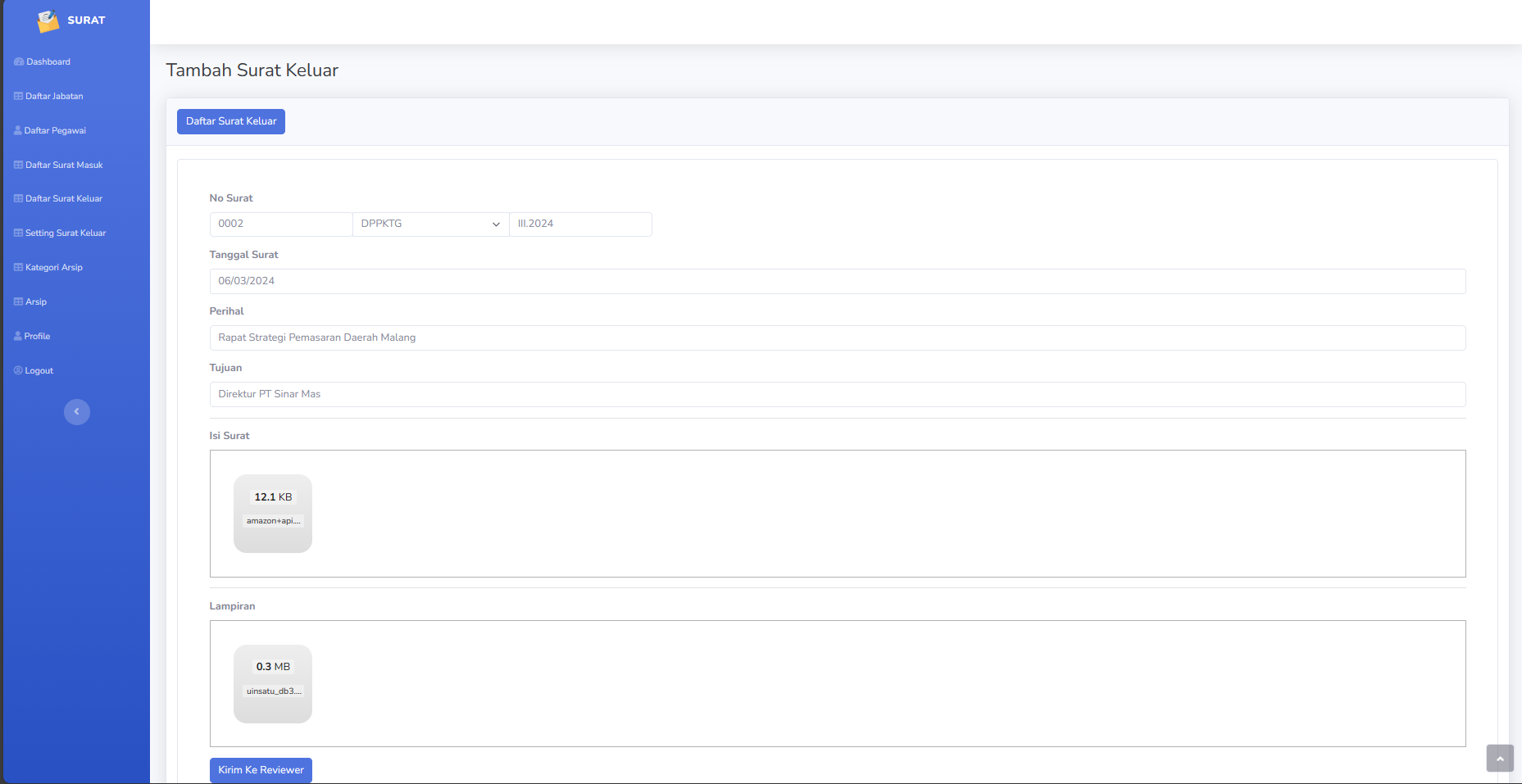Click the person icon beside Profile
Viewport: 1522px width, 784px height.
[18, 337]
